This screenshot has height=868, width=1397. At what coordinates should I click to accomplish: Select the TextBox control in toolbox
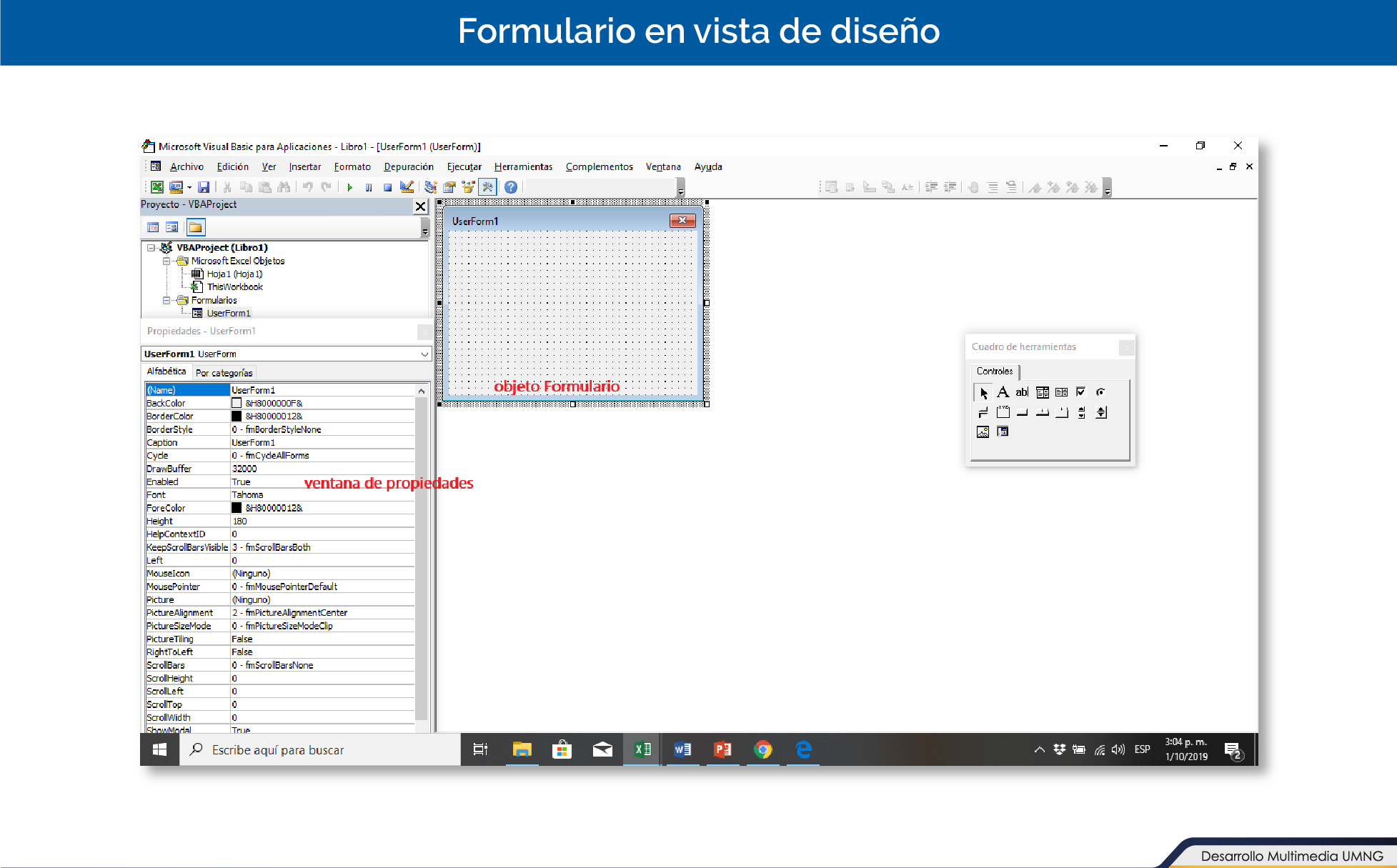click(1022, 392)
